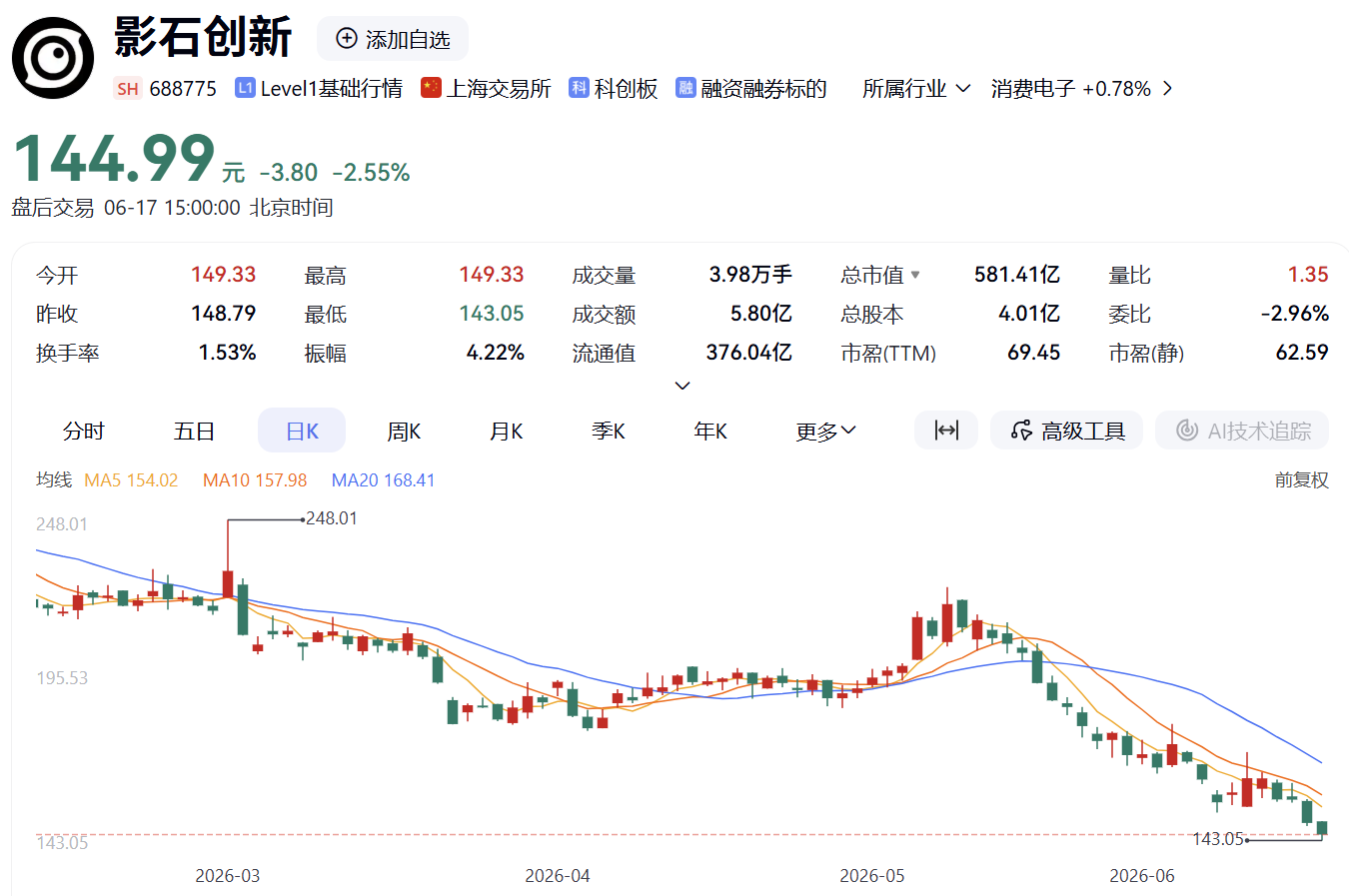Open the 更多 periods dropdown
This screenshot has width=1349, height=896.
point(825,432)
